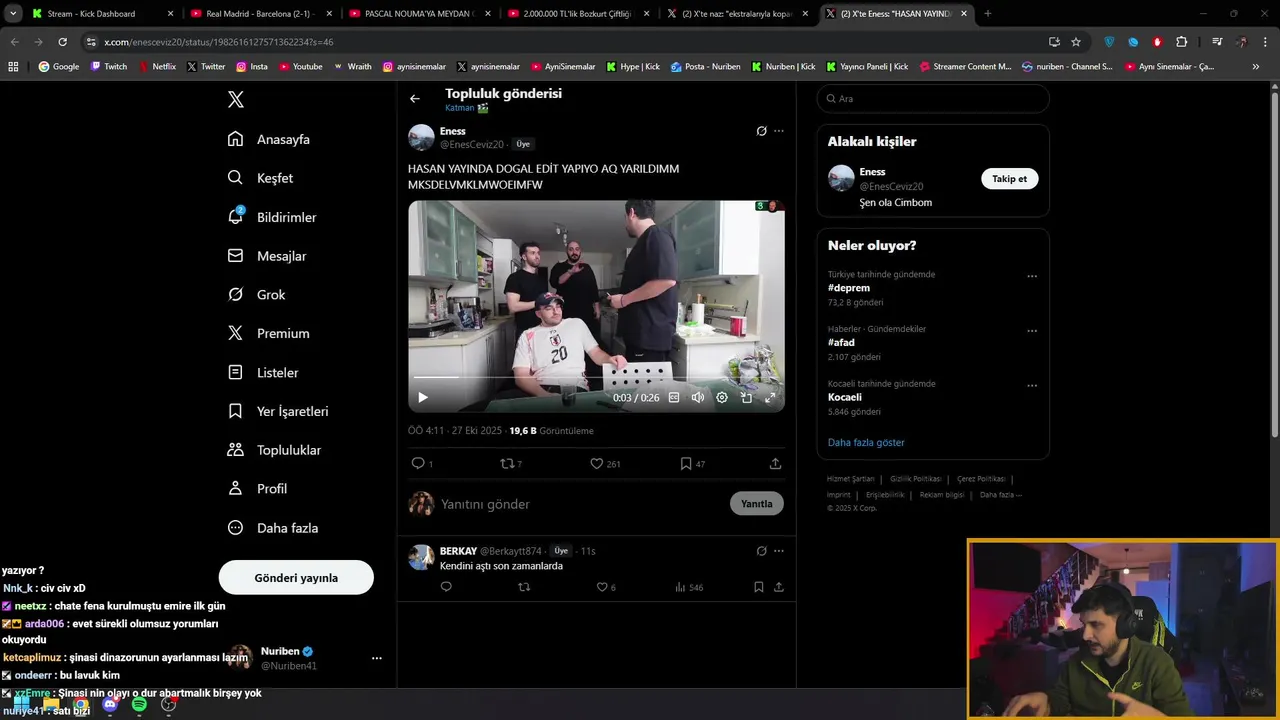
Task: Open Listeler lists page
Action: tap(262, 373)
